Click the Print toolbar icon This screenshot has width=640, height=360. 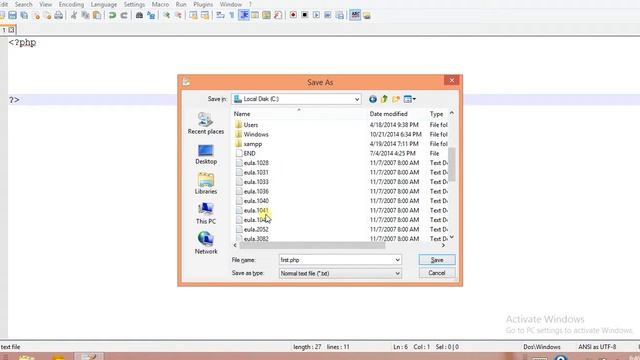[59, 15]
